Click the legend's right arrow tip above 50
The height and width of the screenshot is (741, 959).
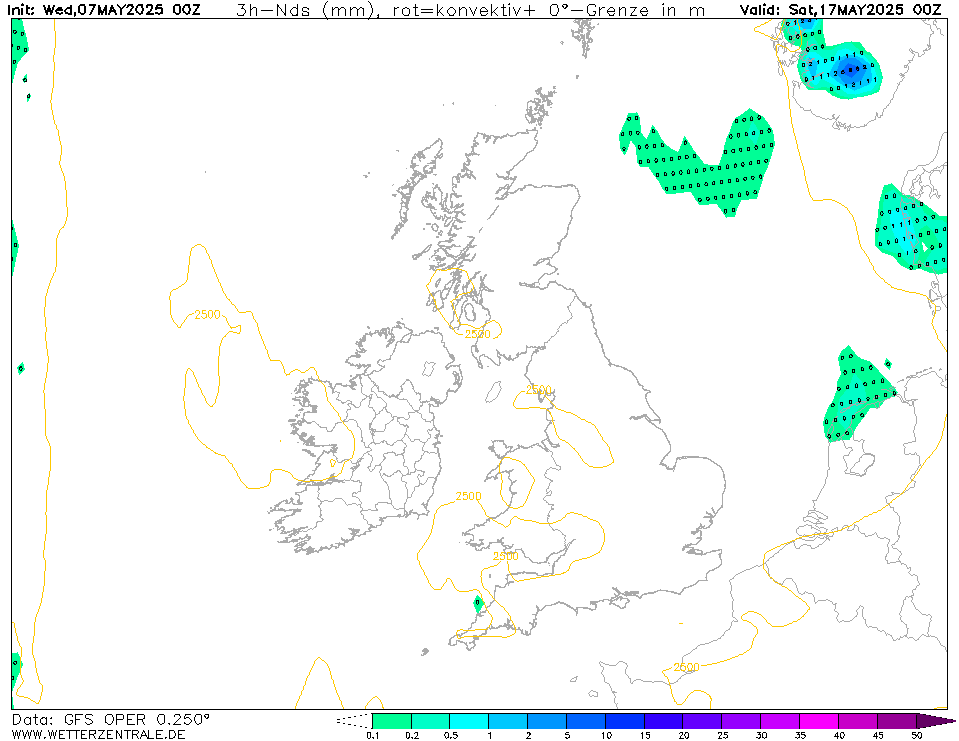tap(935, 721)
